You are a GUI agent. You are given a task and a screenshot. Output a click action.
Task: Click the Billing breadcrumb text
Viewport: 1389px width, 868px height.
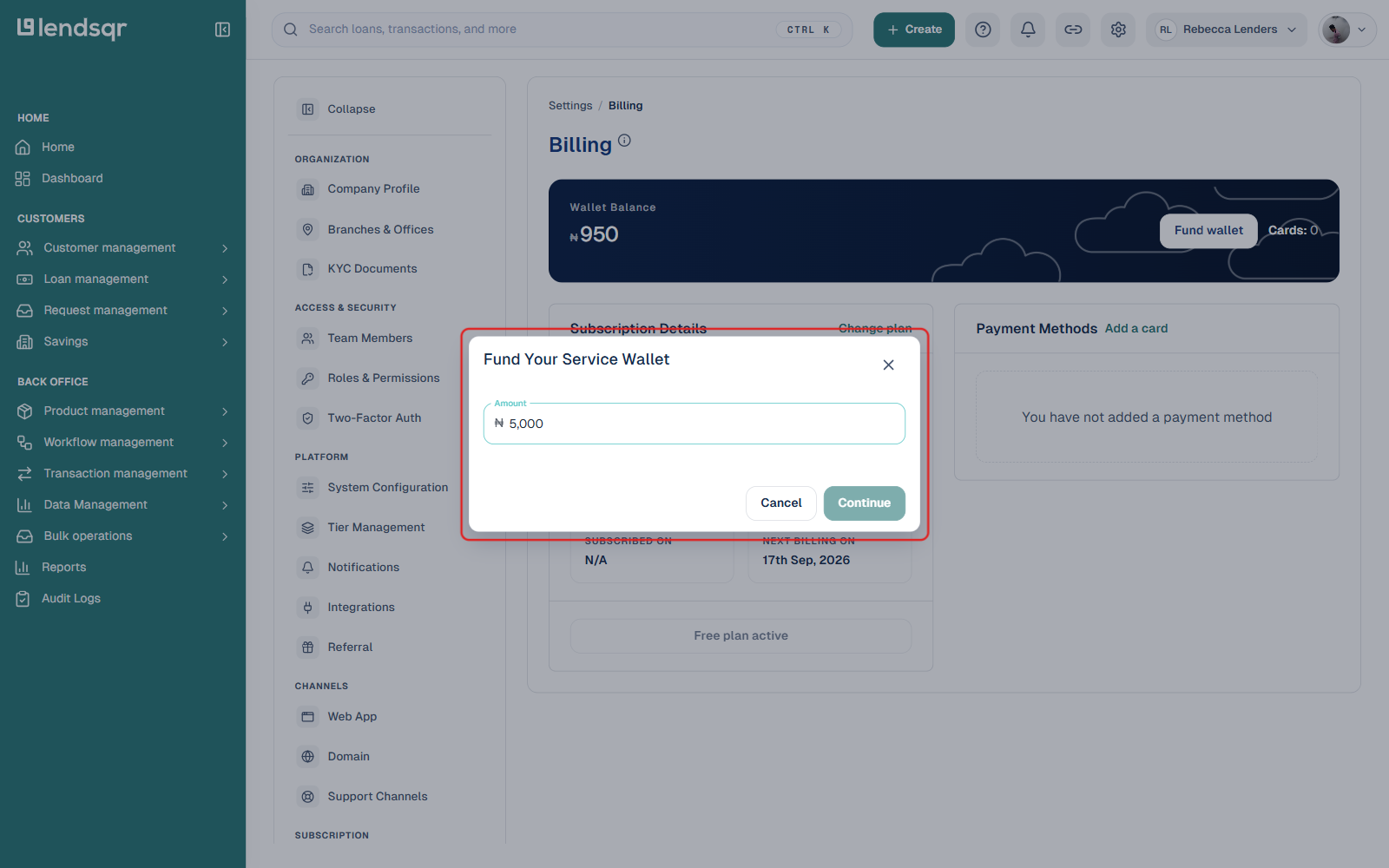point(626,106)
